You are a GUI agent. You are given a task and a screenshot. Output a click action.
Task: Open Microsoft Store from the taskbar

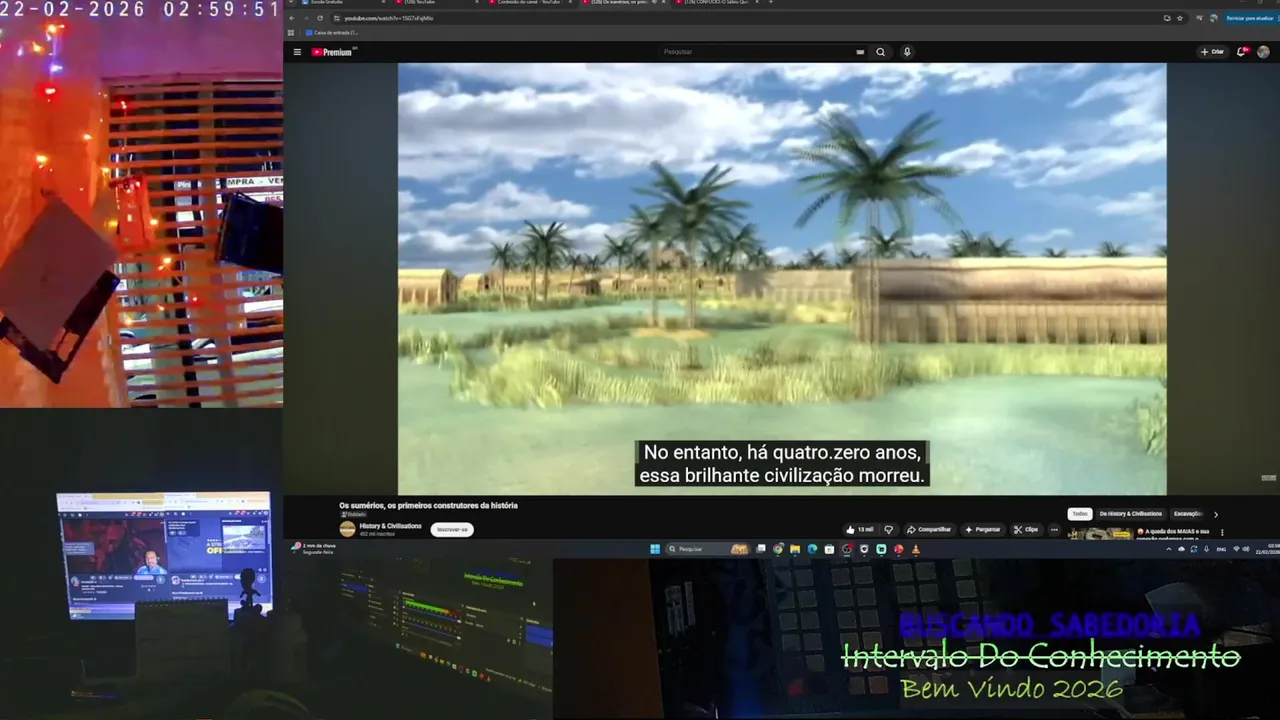pos(829,549)
